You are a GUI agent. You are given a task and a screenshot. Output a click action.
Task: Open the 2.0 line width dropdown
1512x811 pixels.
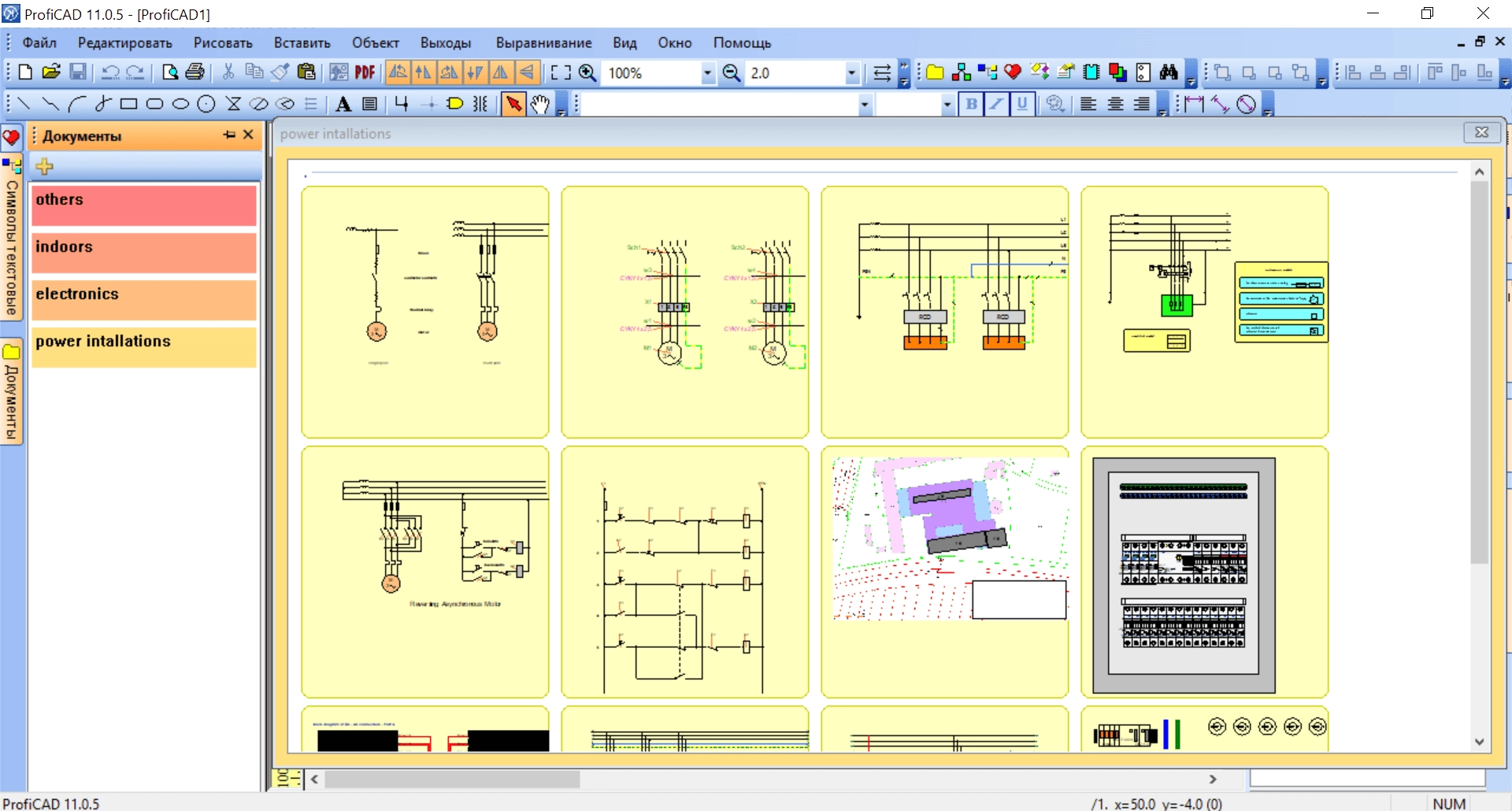(x=851, y=73)
